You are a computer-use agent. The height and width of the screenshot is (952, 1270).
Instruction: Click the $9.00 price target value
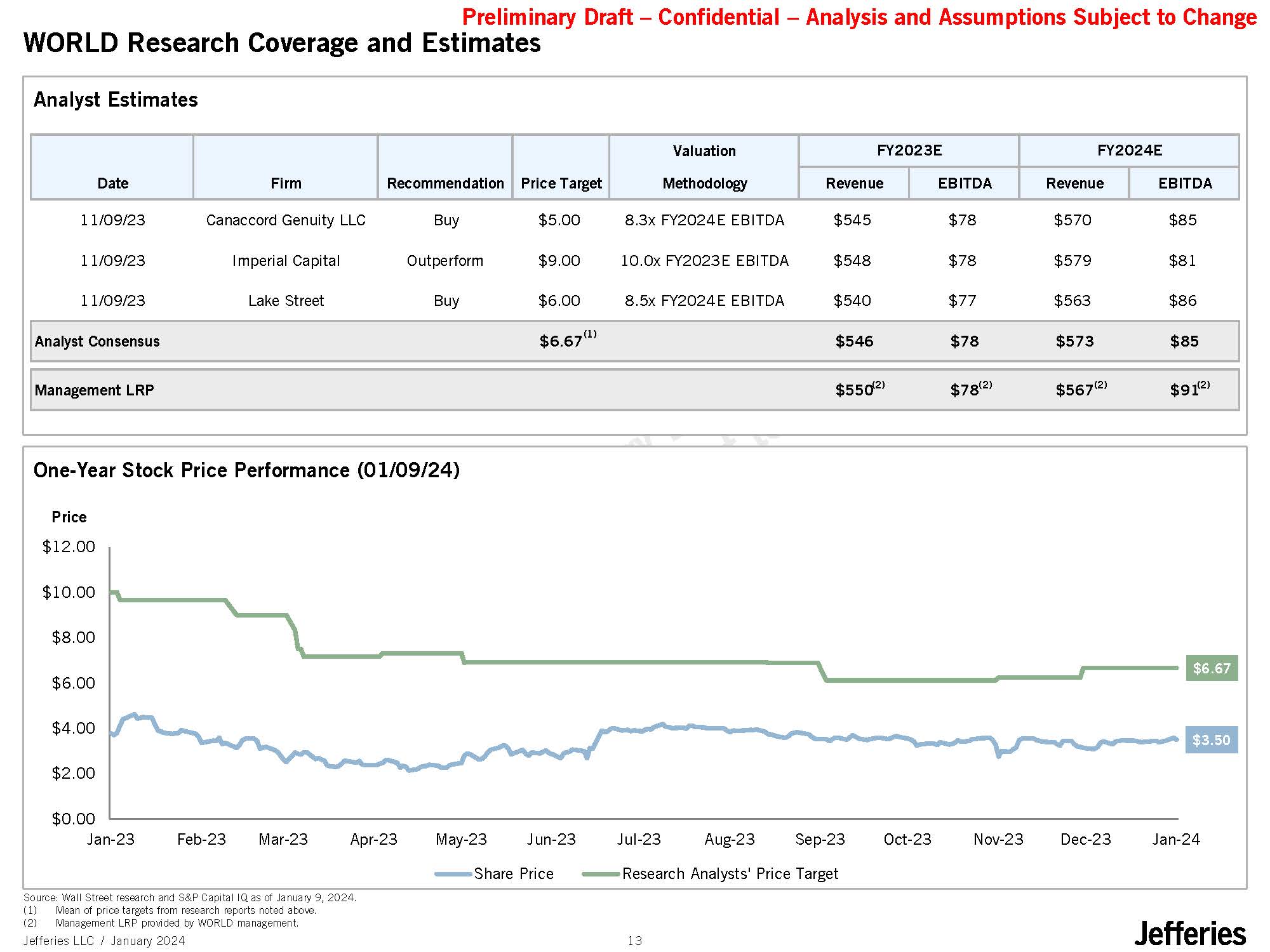coord(559,261)
